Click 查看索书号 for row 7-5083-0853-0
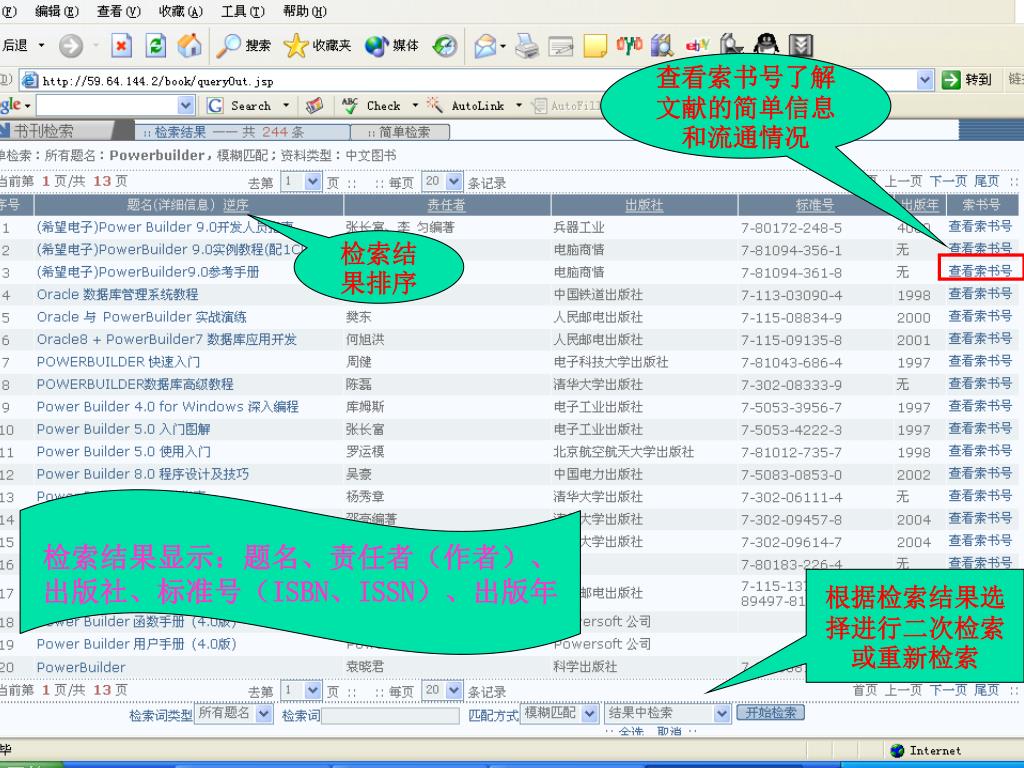1024x768 pixels. (980, 473)
